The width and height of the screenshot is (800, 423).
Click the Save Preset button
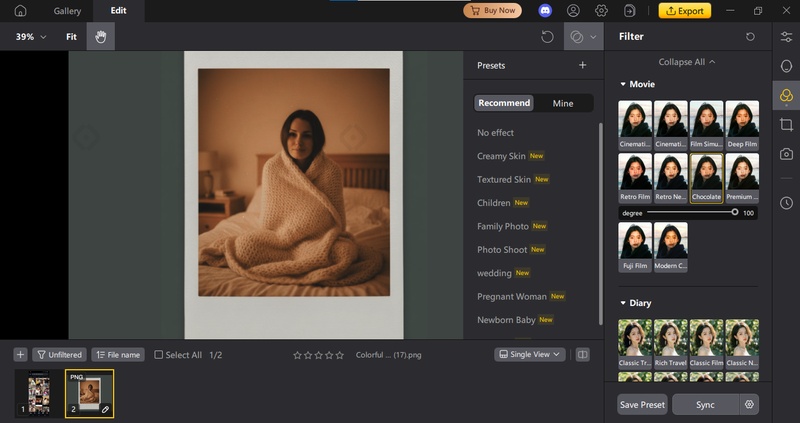coord(642,405)
